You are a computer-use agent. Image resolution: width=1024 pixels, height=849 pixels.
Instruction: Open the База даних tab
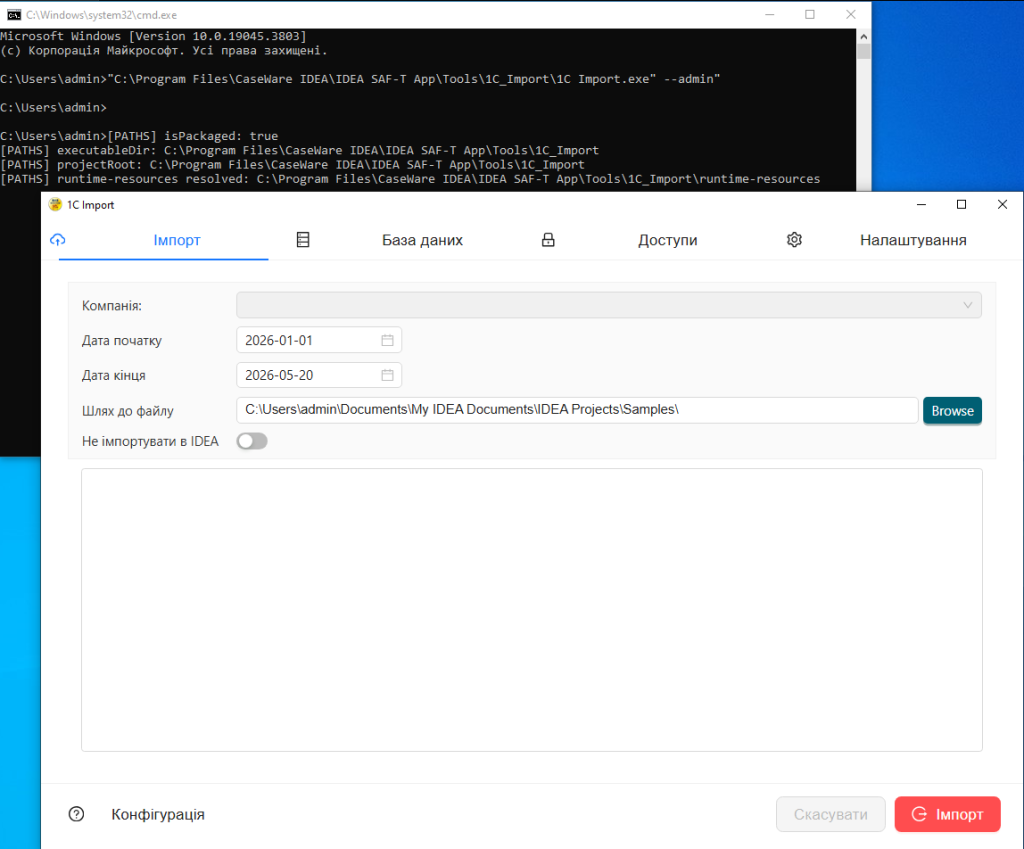(422, 240)
